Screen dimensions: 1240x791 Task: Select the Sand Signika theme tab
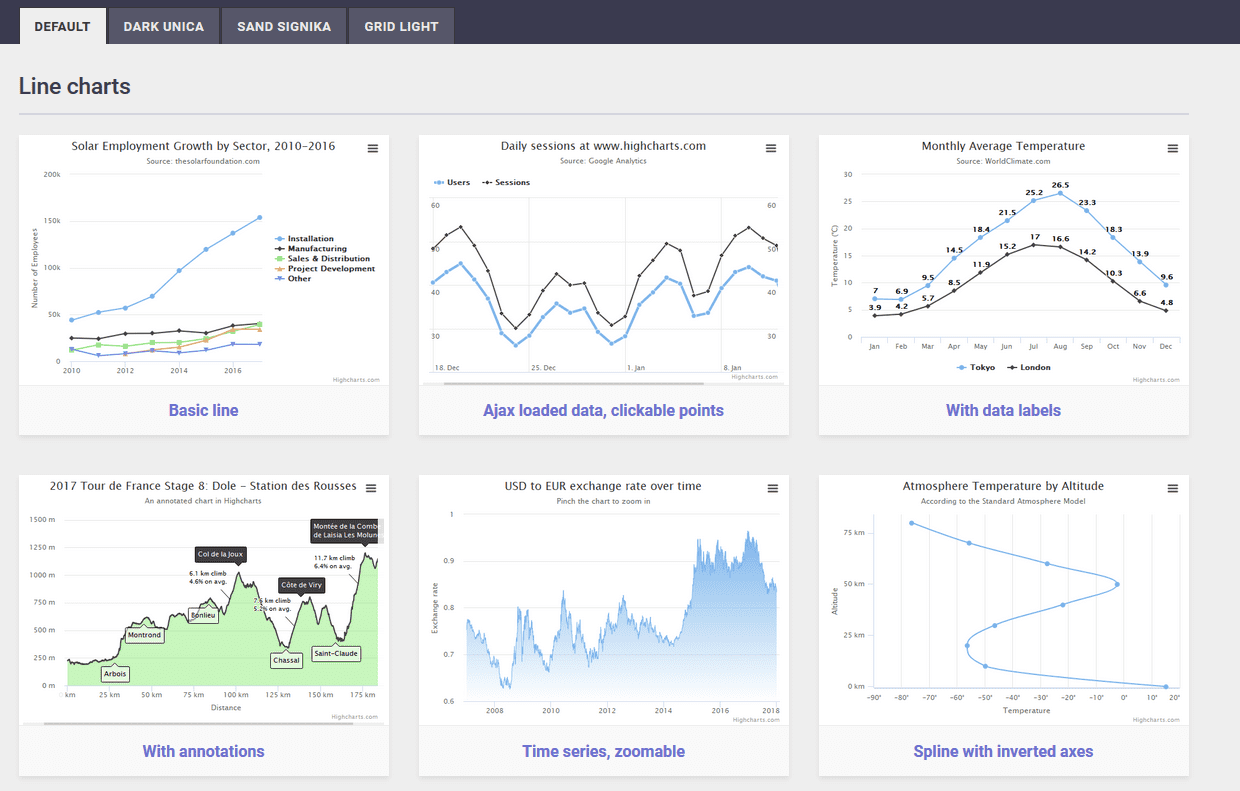pos(284,27)
